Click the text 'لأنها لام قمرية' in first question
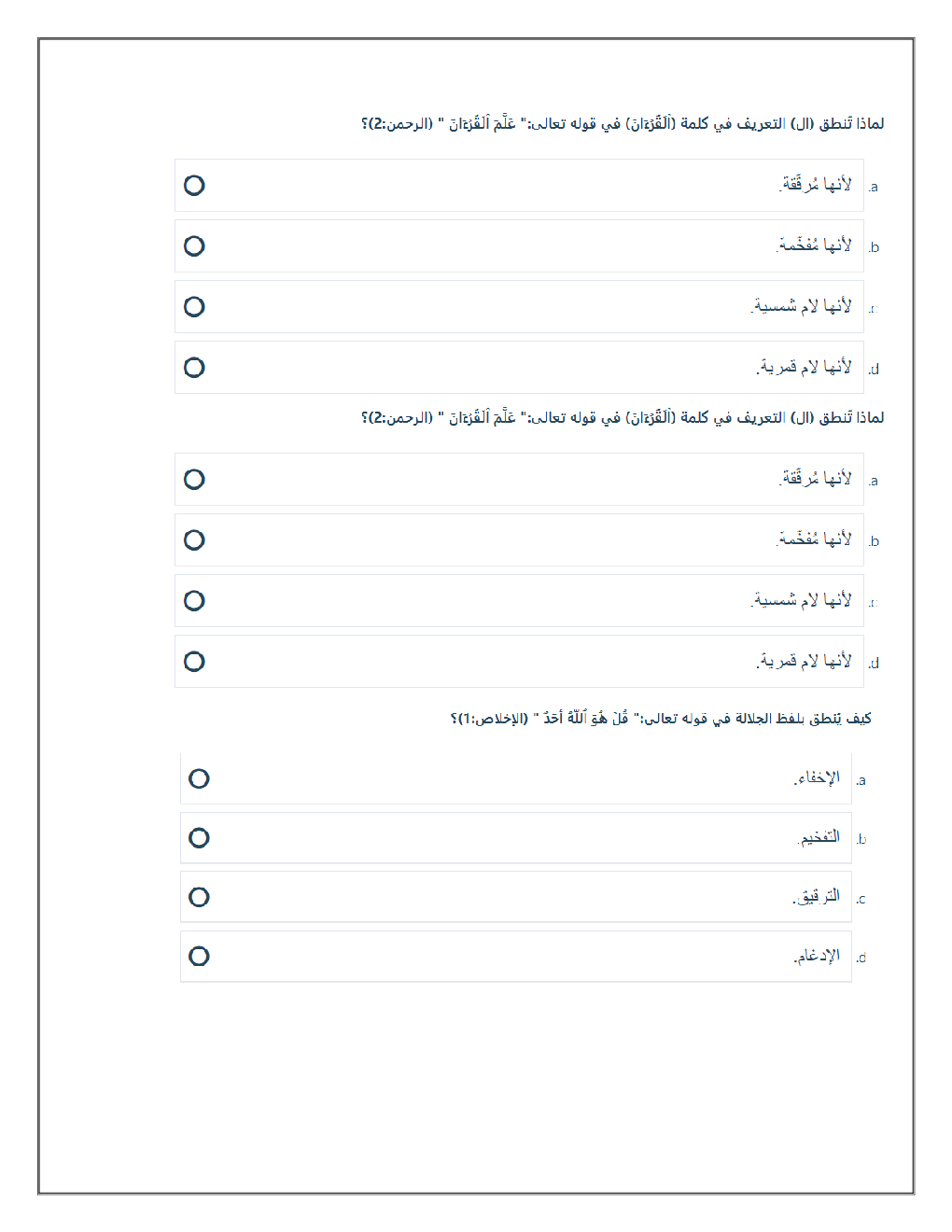This screenshot has width=952, height=1232. click(805, 368)
